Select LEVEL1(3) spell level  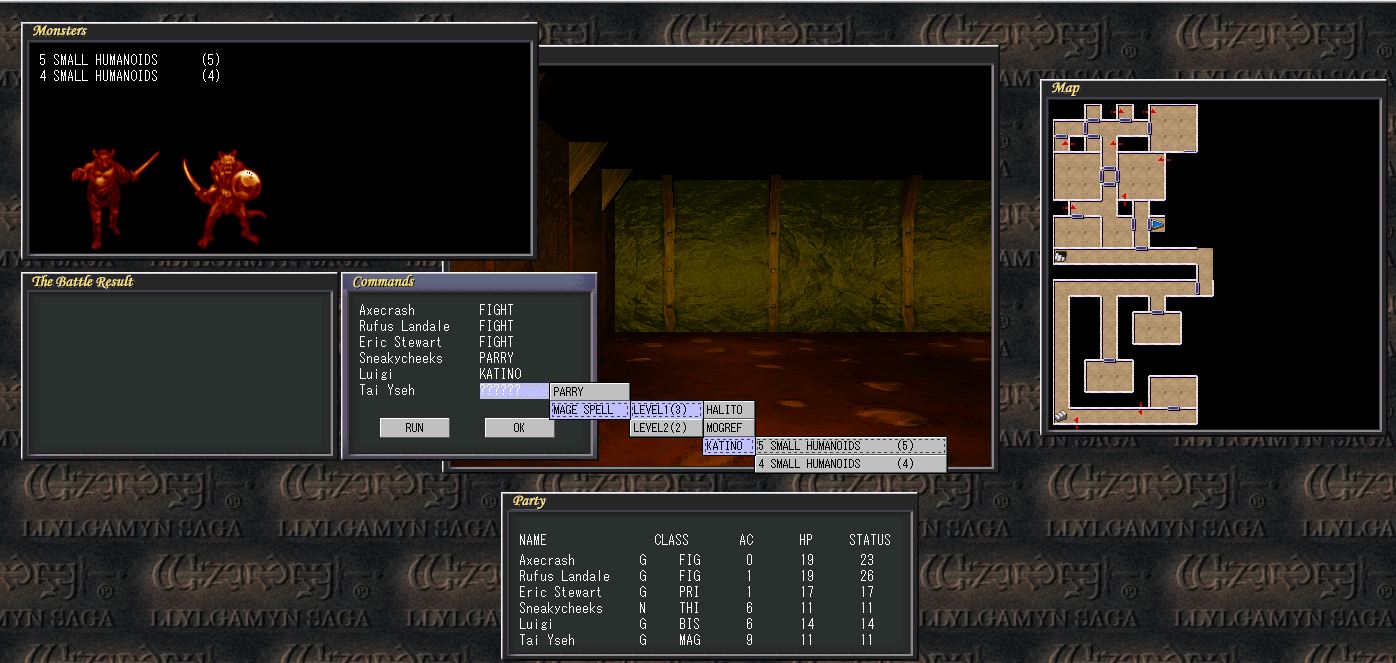click(x=666, y=410)
